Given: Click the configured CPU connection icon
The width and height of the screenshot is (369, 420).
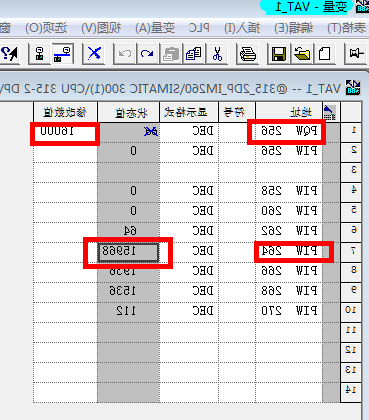Looking at the screenshot, I should point(39,53).
